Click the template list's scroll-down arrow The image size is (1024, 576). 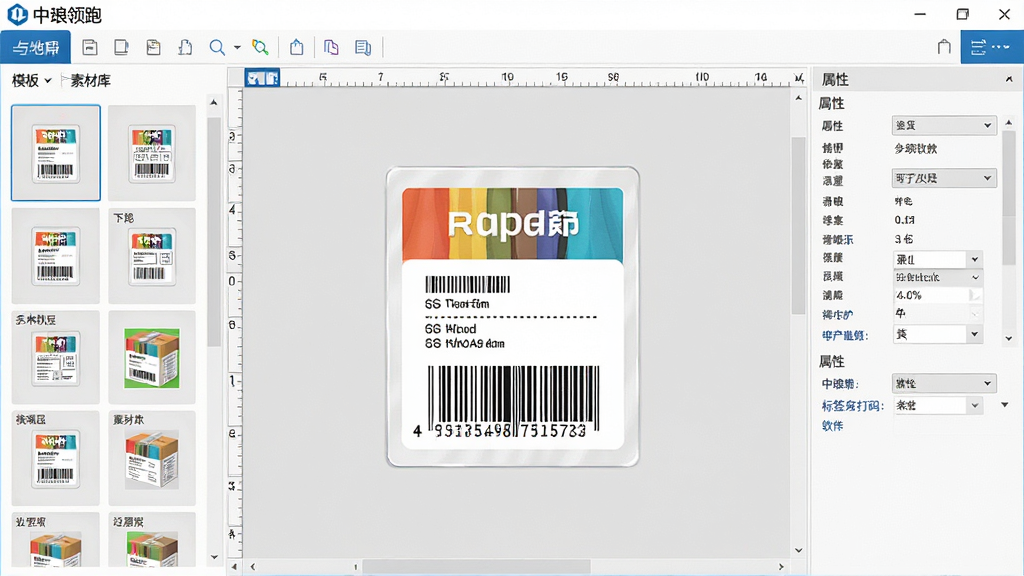[214, 557]
